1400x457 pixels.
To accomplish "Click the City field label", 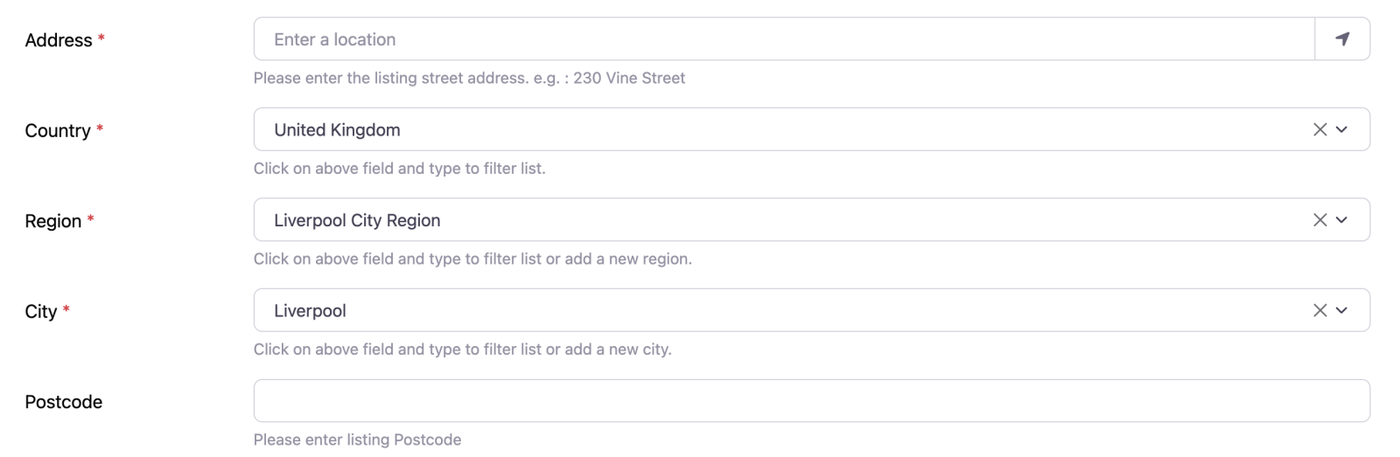I will pyautogui.click(x=41, y=312).
